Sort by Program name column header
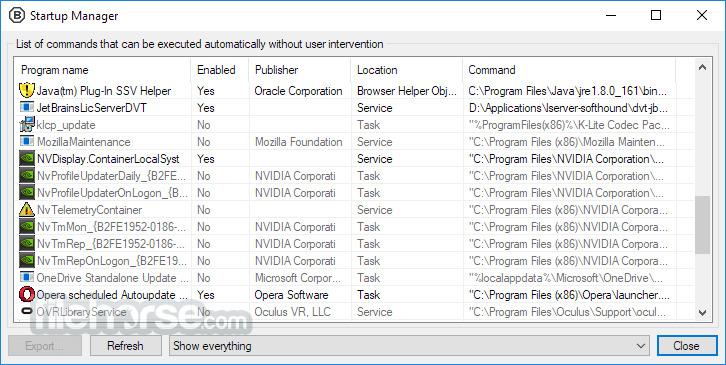This screenshot has height=365, width=726. [x=102, y=70]
